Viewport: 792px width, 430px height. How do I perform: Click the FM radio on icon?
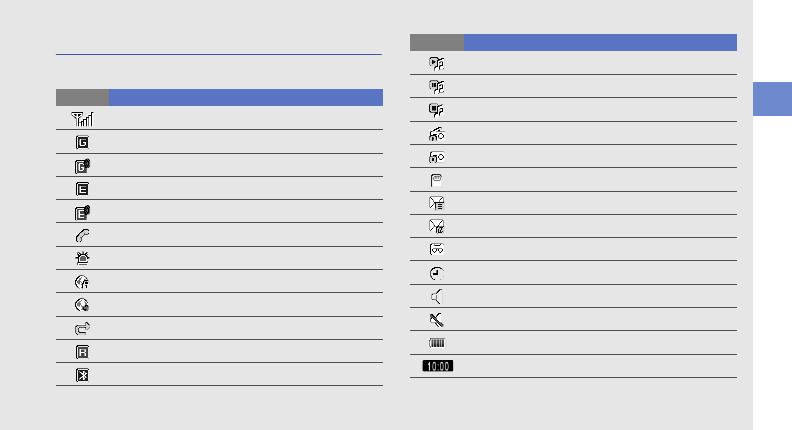437,133
